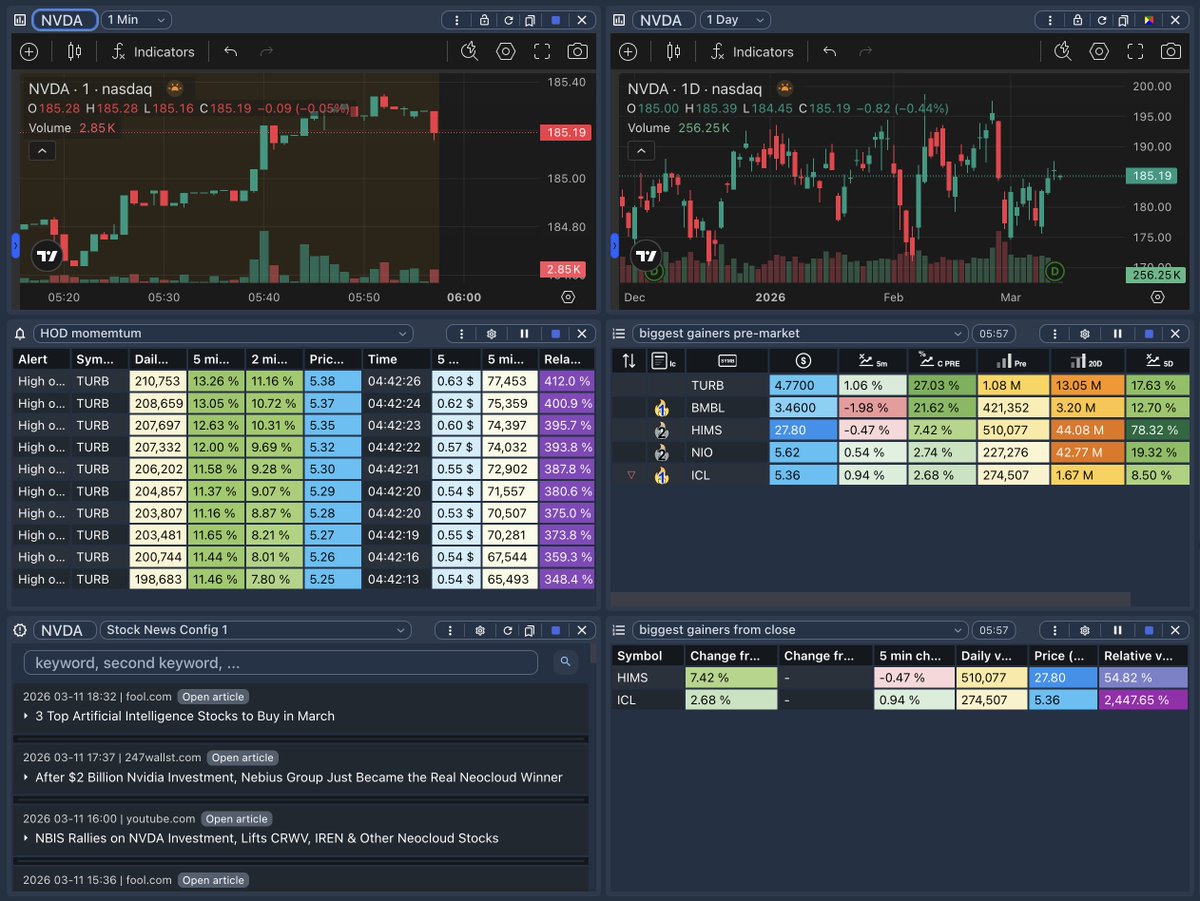Sort by the 20D volume column icon

(1086, 361)
